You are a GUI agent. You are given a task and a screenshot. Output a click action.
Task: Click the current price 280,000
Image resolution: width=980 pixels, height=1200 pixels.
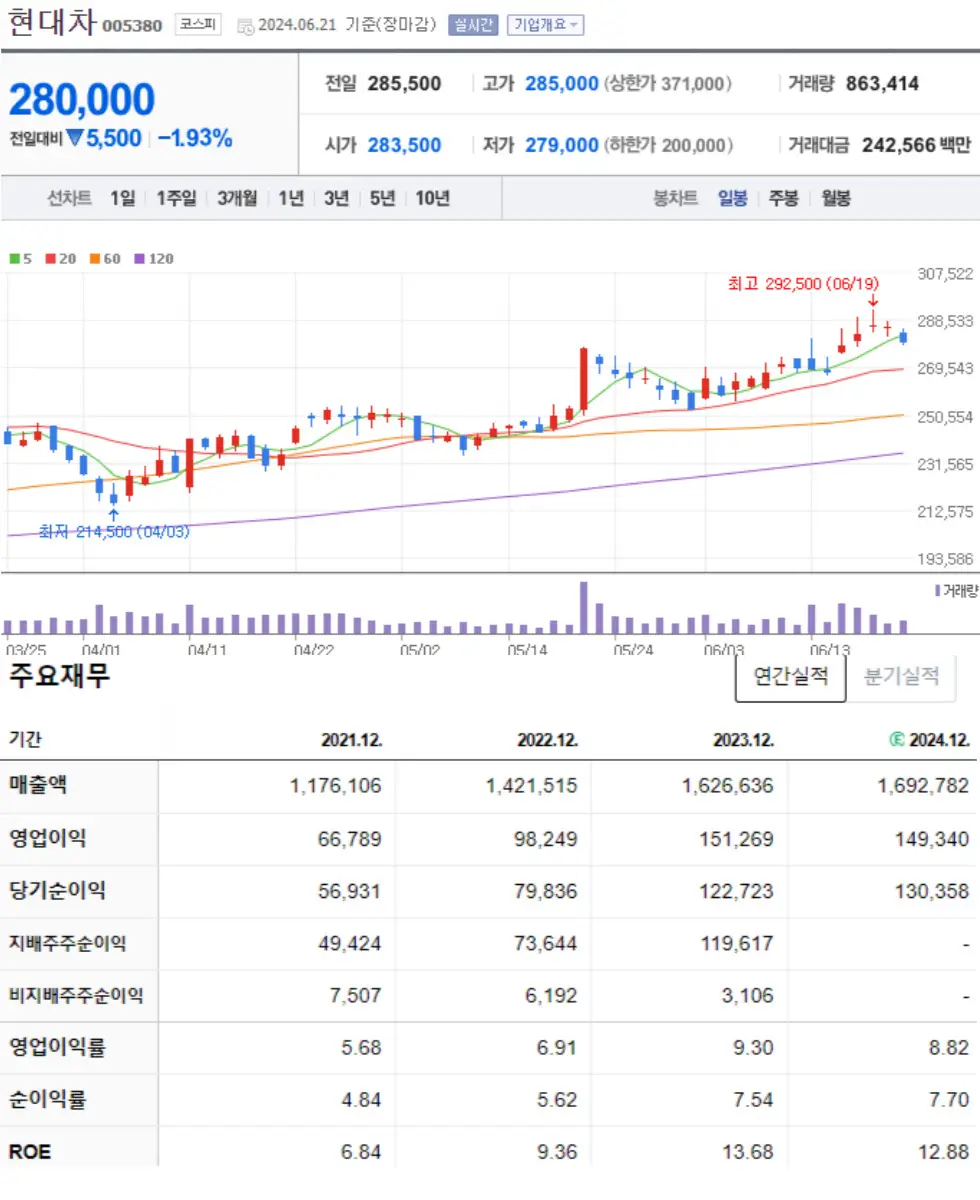click(82, 100)
